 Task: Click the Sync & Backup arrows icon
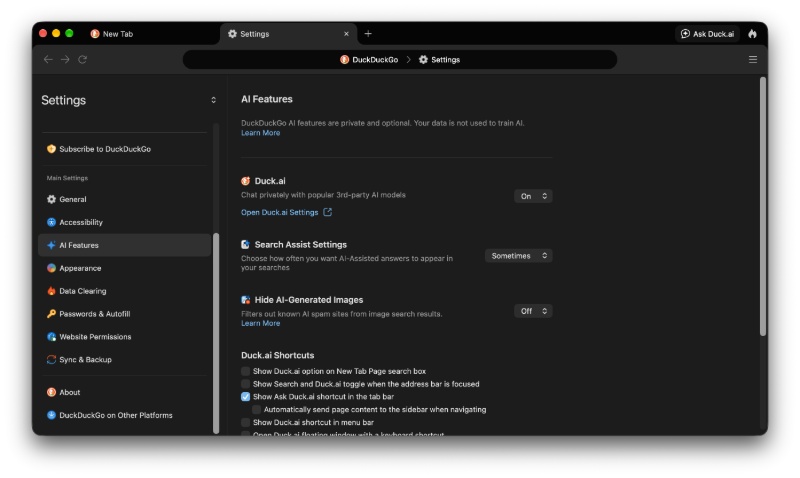(52, 360)
